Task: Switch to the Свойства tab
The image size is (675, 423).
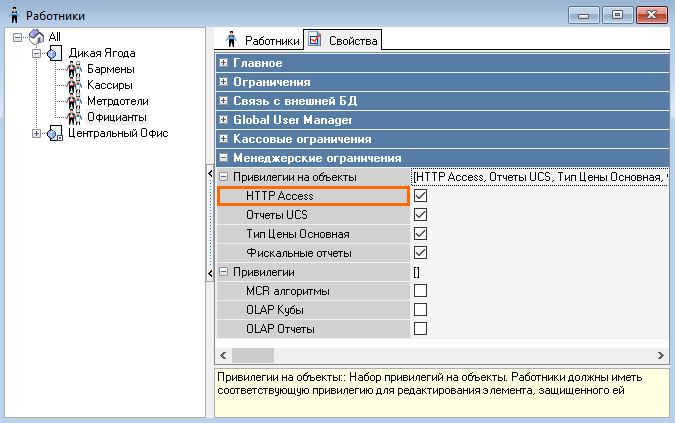Action: click(x=341, y=41)
